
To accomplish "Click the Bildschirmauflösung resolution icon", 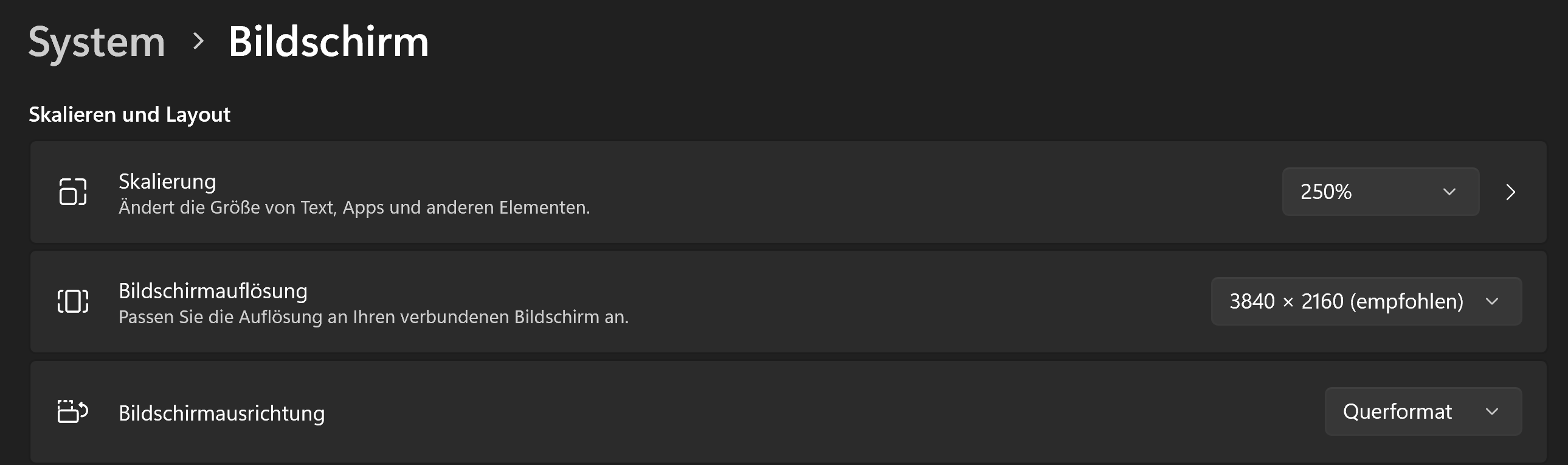I will click(73, 301).
